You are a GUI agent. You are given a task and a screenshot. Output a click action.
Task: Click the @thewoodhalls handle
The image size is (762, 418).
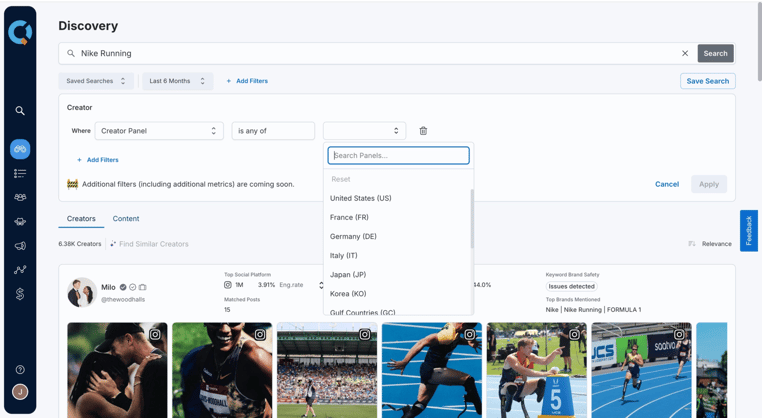[x=123, y=299]
